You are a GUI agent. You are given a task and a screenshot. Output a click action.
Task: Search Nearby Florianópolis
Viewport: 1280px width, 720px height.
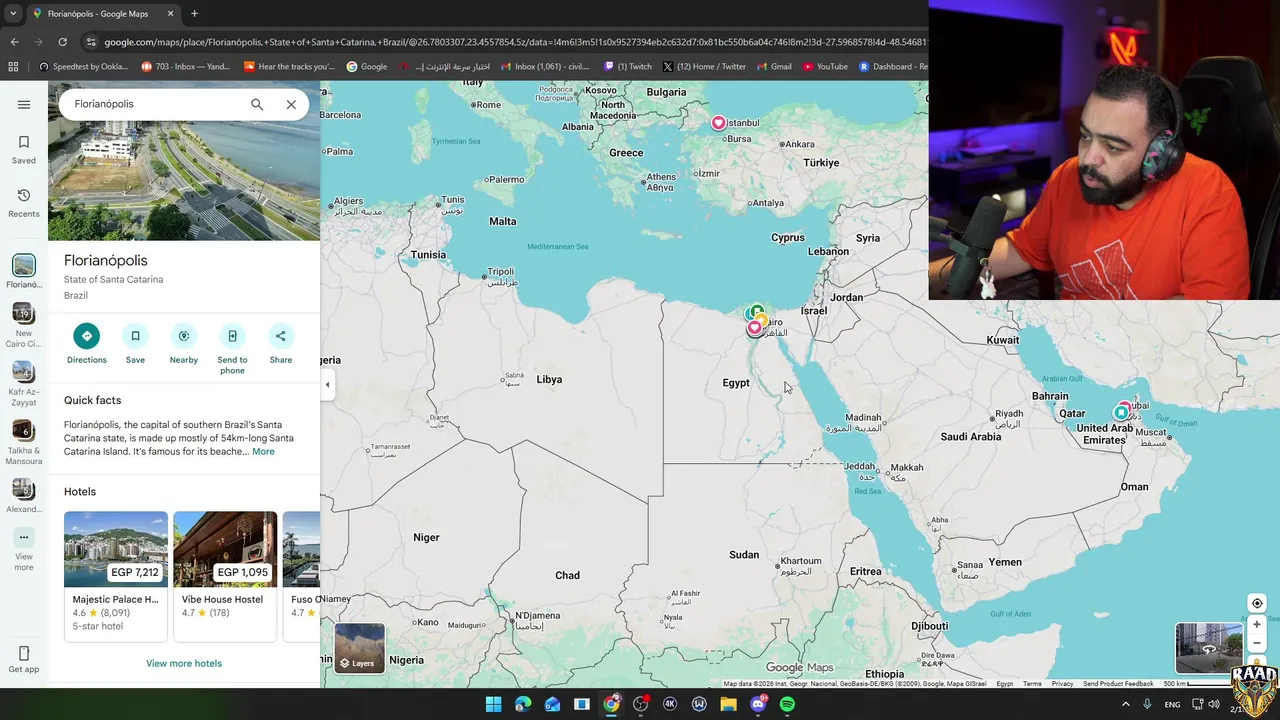tap(184, 343)
